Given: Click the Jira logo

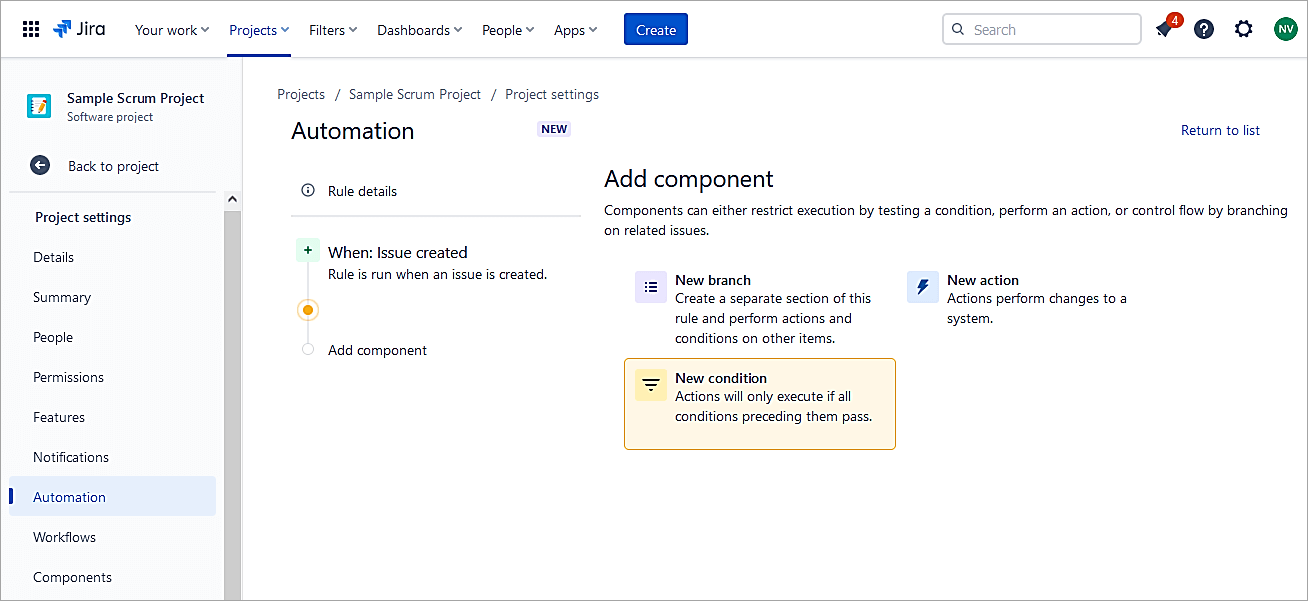Looking at the screenshot, I should pyautogui.click(x=79, y=29).
